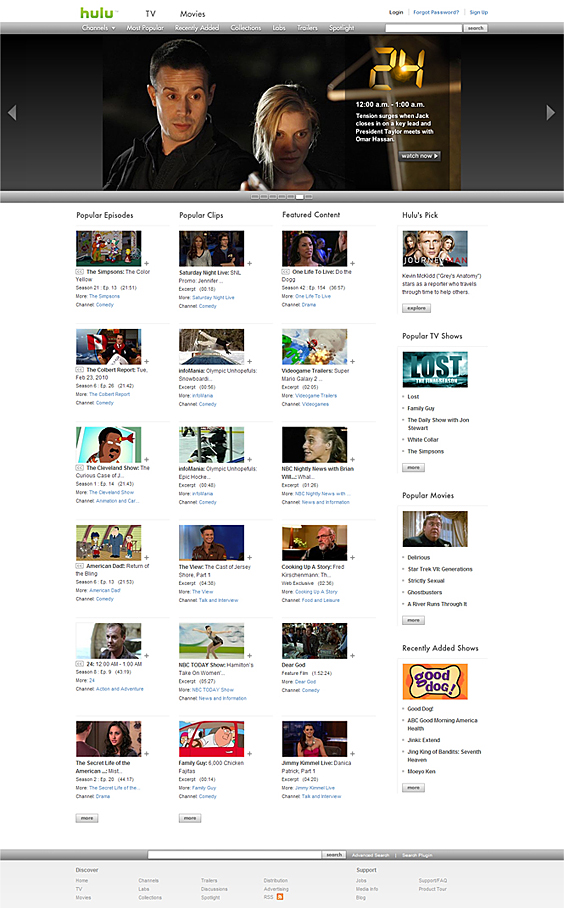Select the first carousel slide indicator

255,197
